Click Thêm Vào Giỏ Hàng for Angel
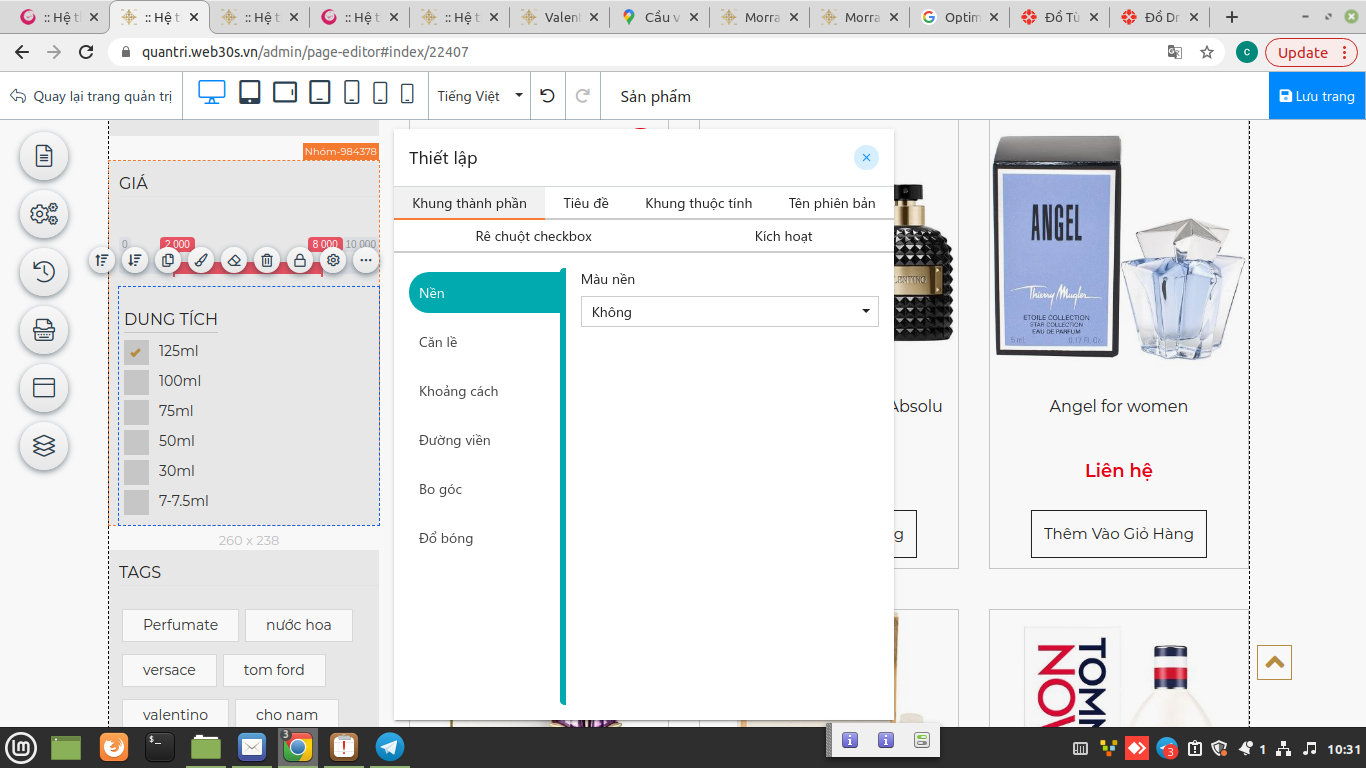 click(x=1119, y=534)
